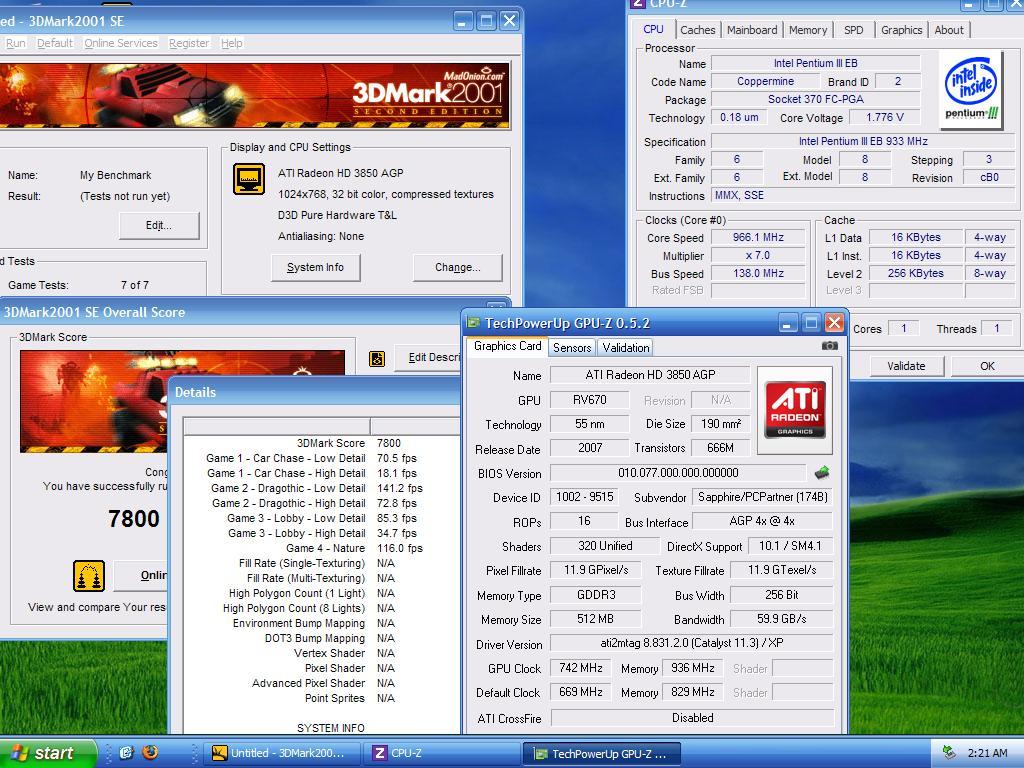
Task: Click the CPU-Z Specification field
Action: point(863,141)
